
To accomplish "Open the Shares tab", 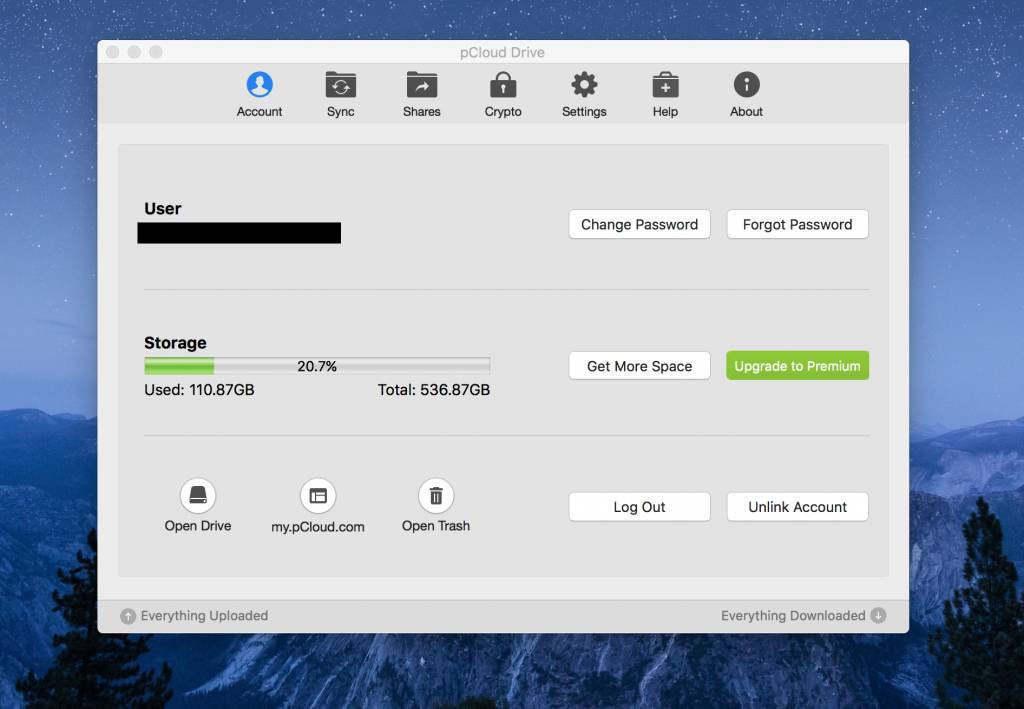I will point(421,94).
